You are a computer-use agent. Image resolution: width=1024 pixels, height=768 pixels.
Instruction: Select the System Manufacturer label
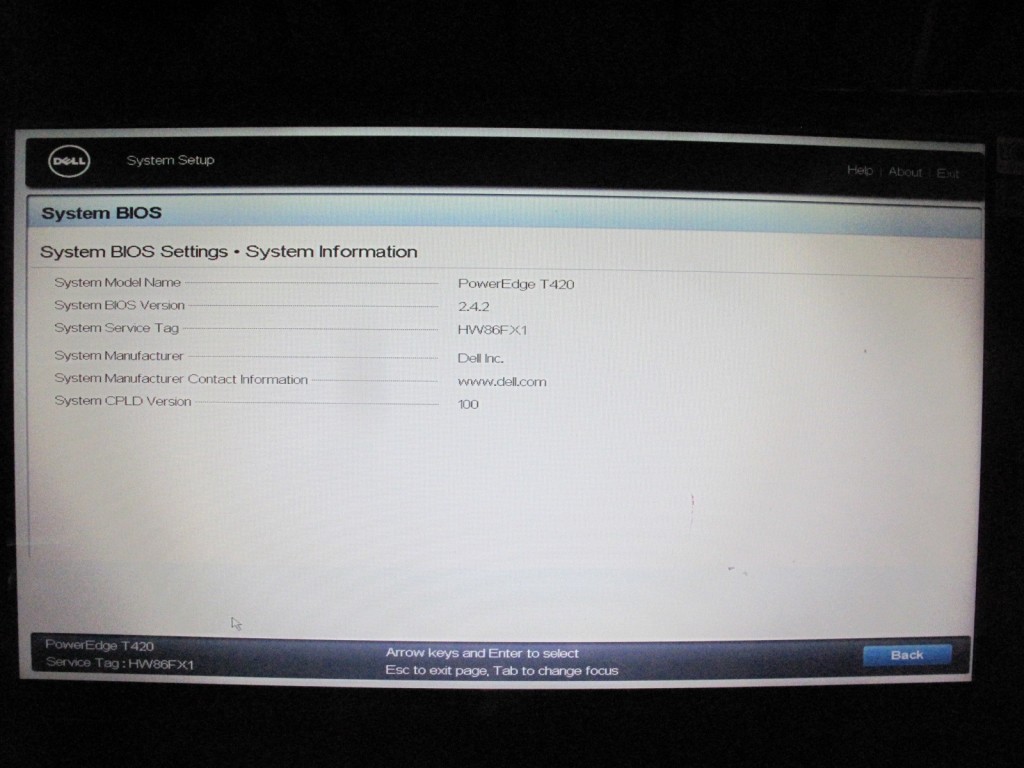pyautogui.click(x=118, y=356)
